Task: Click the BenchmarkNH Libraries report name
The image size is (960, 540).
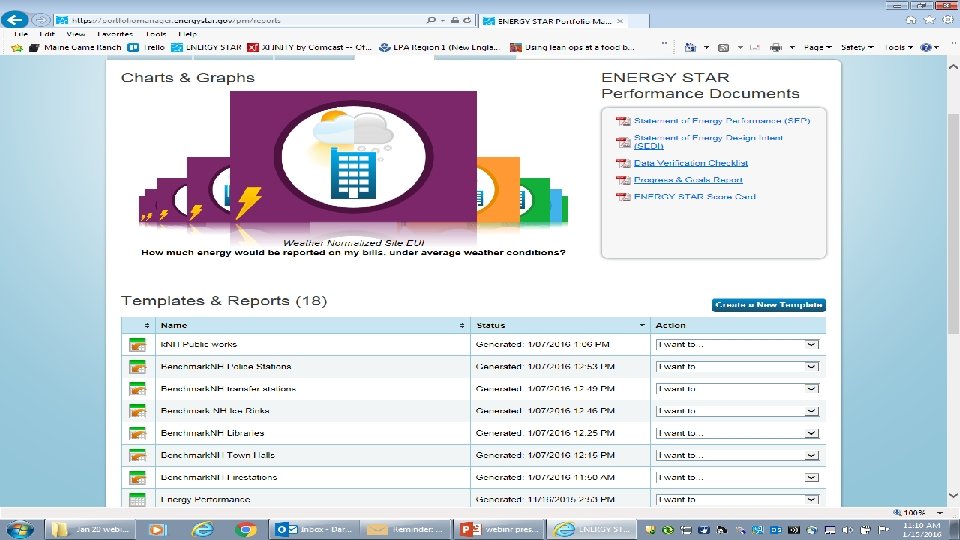Action: click(x=212, y=433)
